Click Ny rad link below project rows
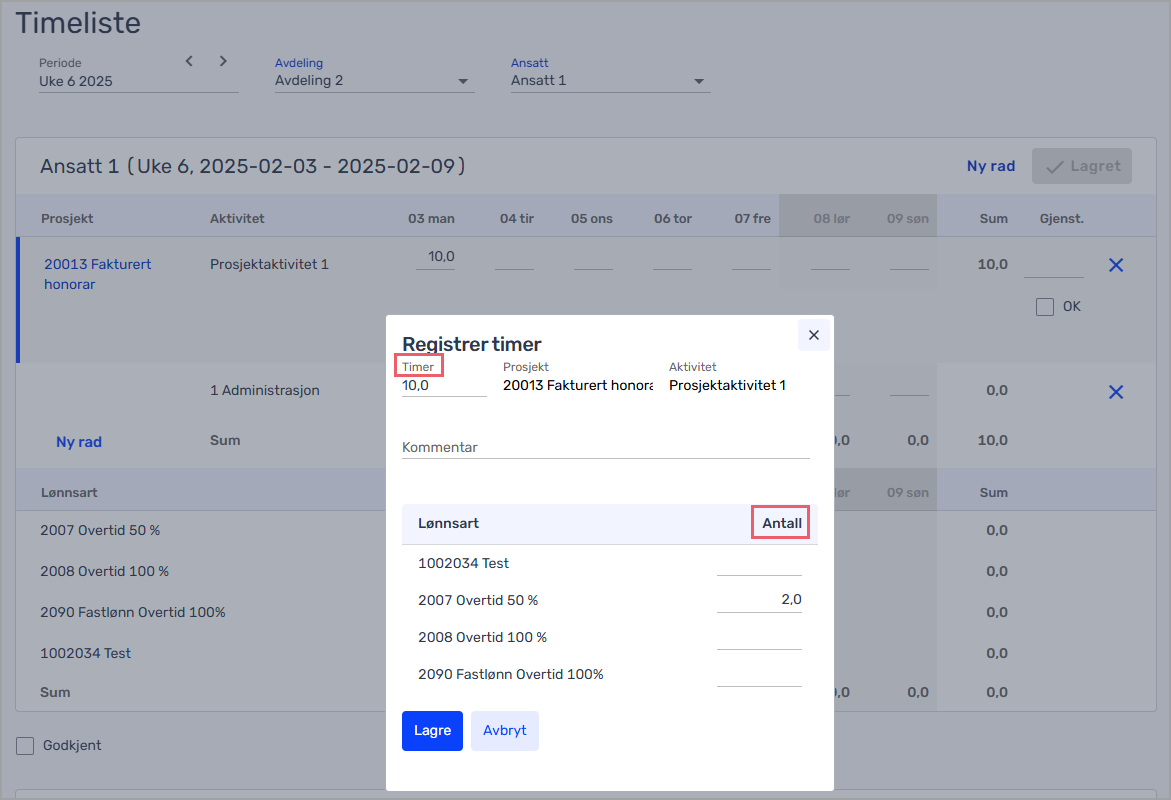This screenshot has width=1171, height=800. pyautogui.click(x=79, y=442)
